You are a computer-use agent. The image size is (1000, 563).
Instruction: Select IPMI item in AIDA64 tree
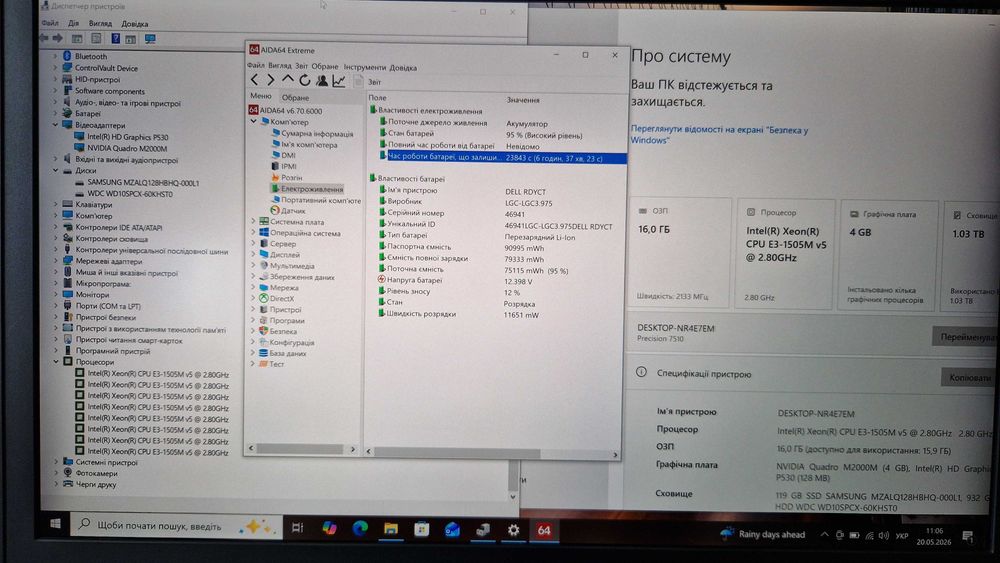point(289,166)
